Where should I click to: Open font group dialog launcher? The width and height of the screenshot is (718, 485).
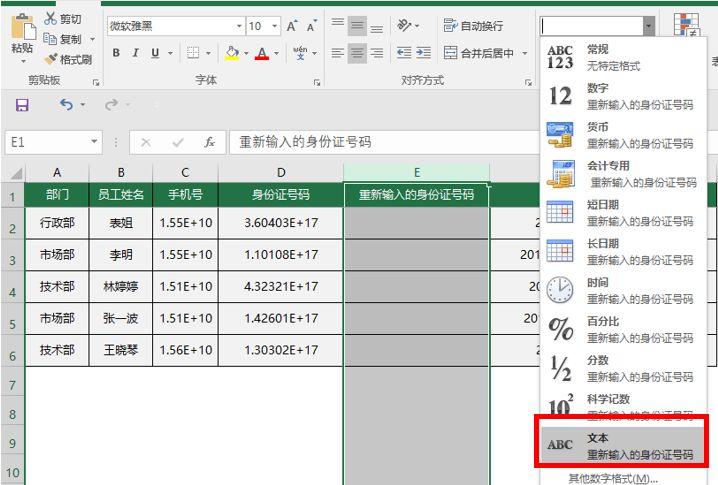(x=317, y=82)
